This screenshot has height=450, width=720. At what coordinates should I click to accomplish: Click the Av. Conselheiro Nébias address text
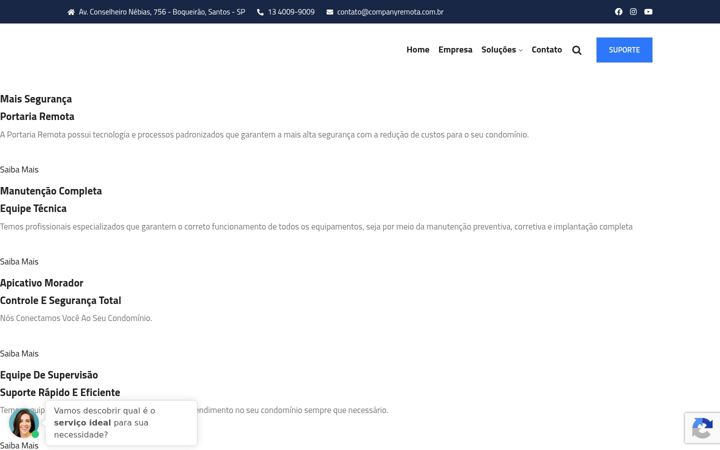click(162, 12)
